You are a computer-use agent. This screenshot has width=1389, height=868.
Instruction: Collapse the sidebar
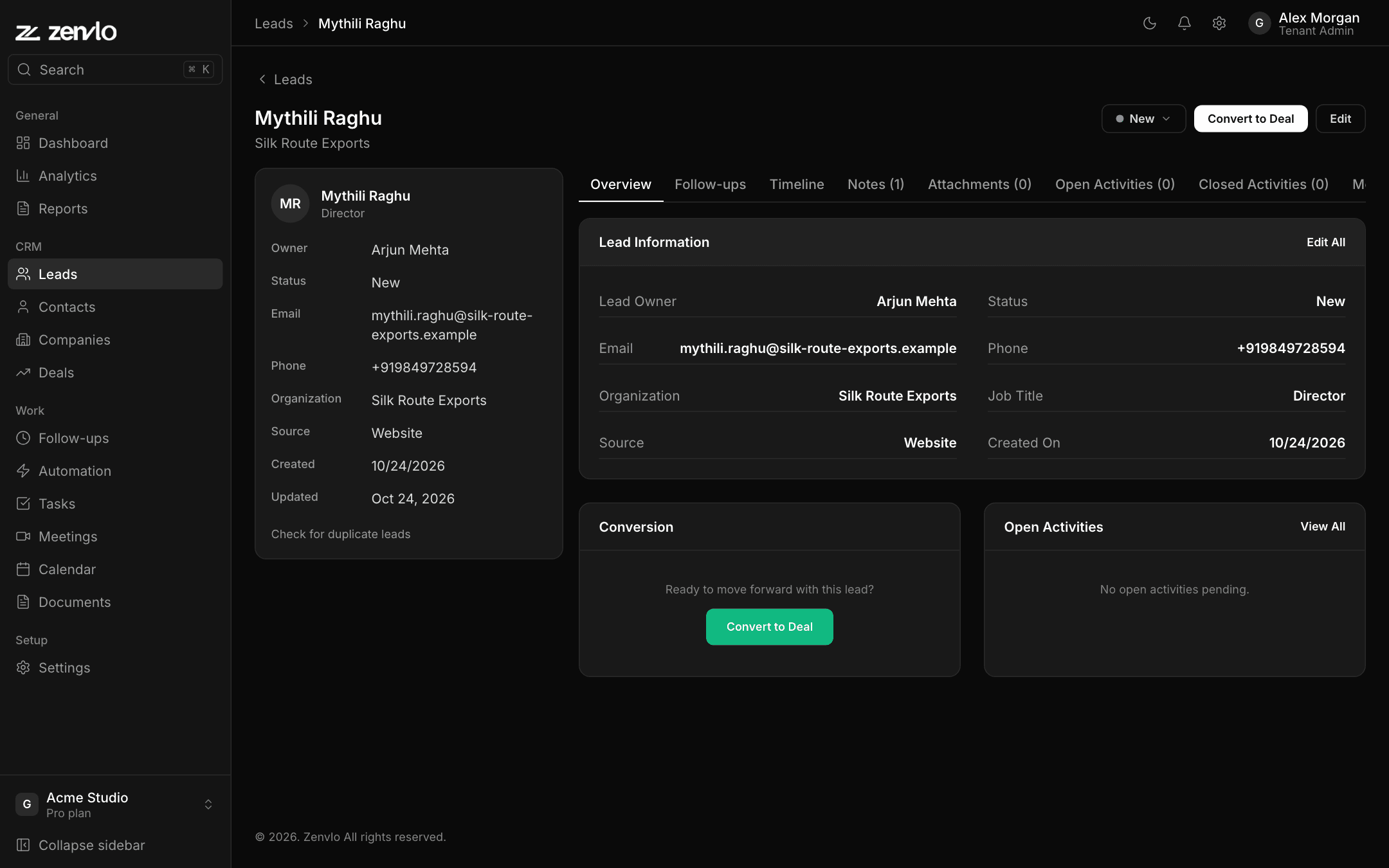point(115,845)
